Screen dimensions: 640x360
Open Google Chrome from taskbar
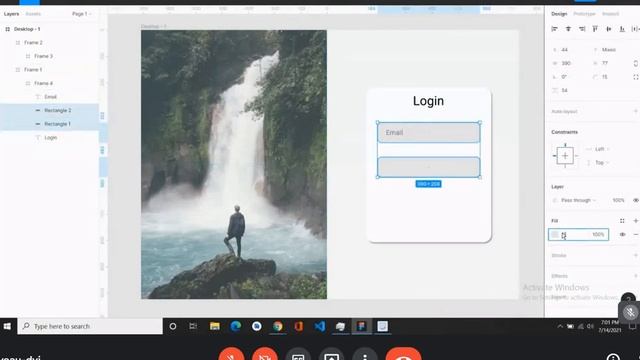click(x=278, y=327)
